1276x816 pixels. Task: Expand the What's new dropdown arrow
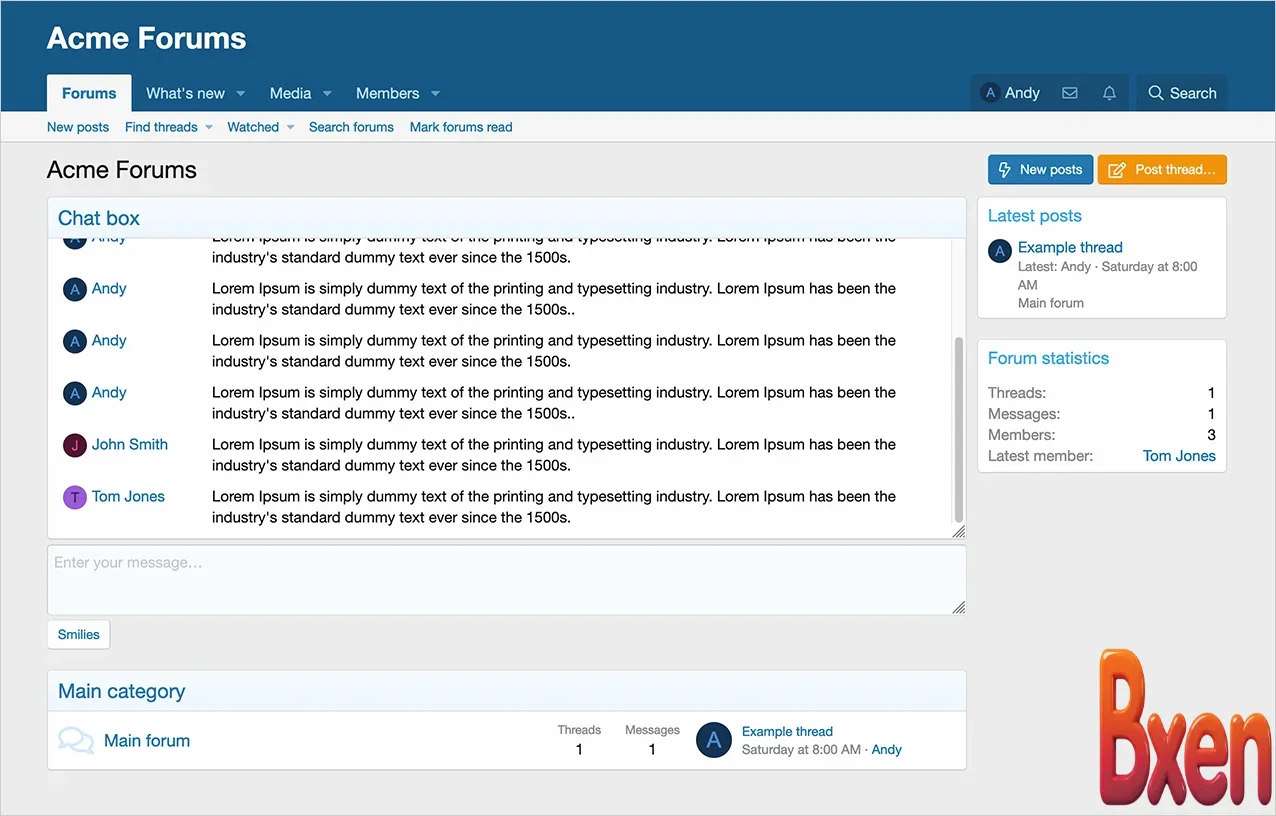tap(241, 94)
